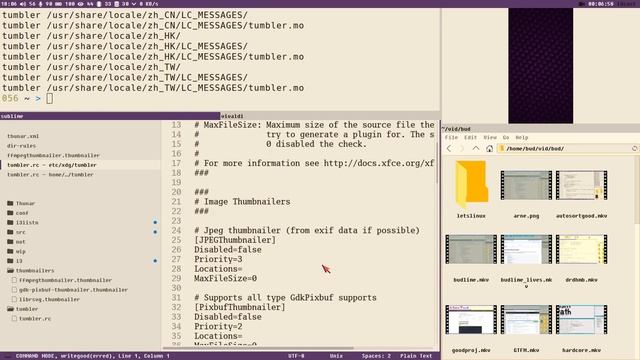Screen dimensions: 640x360
Task: Click the UTF-8 encoding in status bar
Action: [296, 356]
